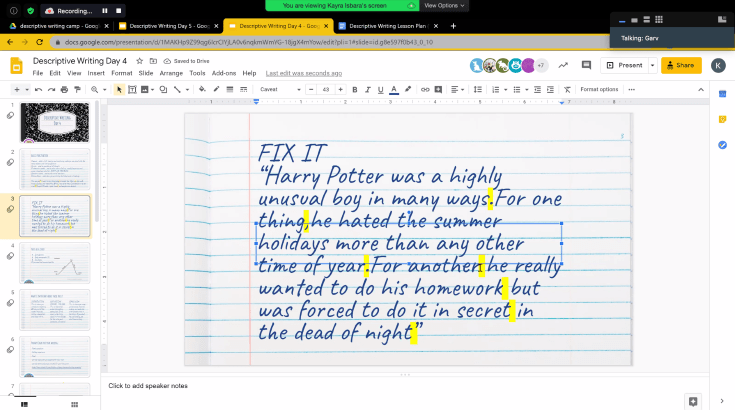Open the text color picker
The height and width of the screenshot is (410, 735).
393,89
